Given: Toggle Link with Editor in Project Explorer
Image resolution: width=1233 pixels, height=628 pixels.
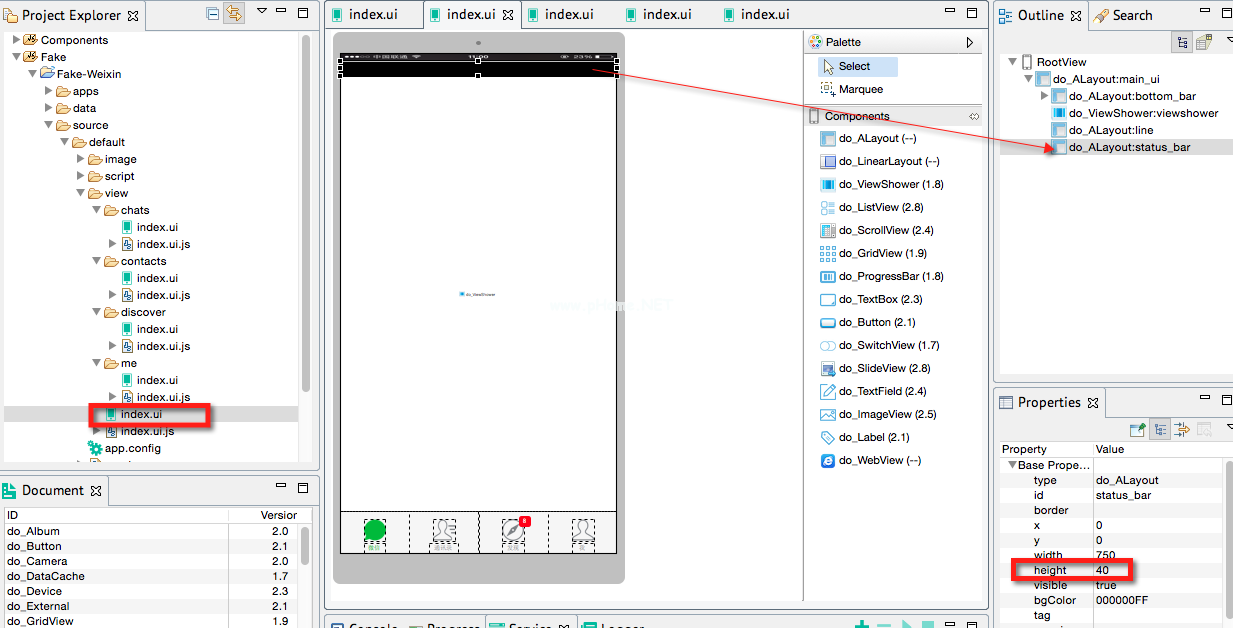Looking at the screenshot, I should (234, 14).
